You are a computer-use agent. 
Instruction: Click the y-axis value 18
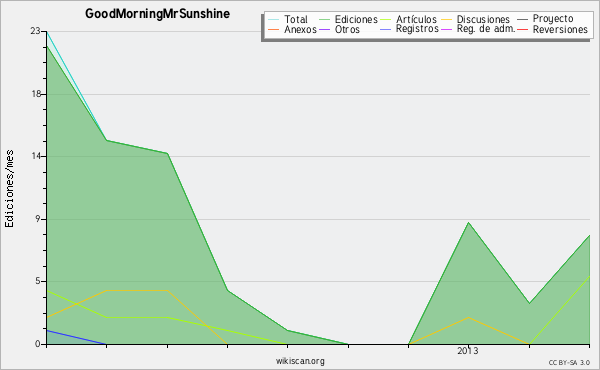(x=36, y=94)
